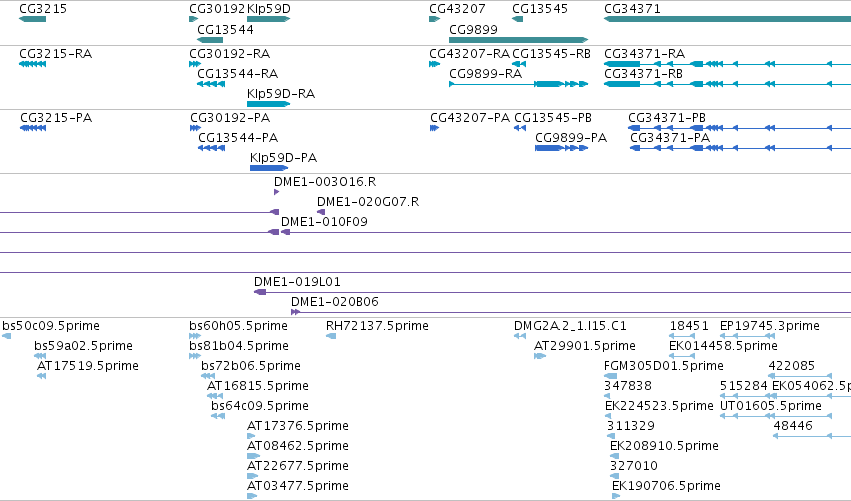Image resolution: width=851 pixels, height=501 pixels.
Task: Click the Klp59D gene glyph
Action: [x=269, y=19]
